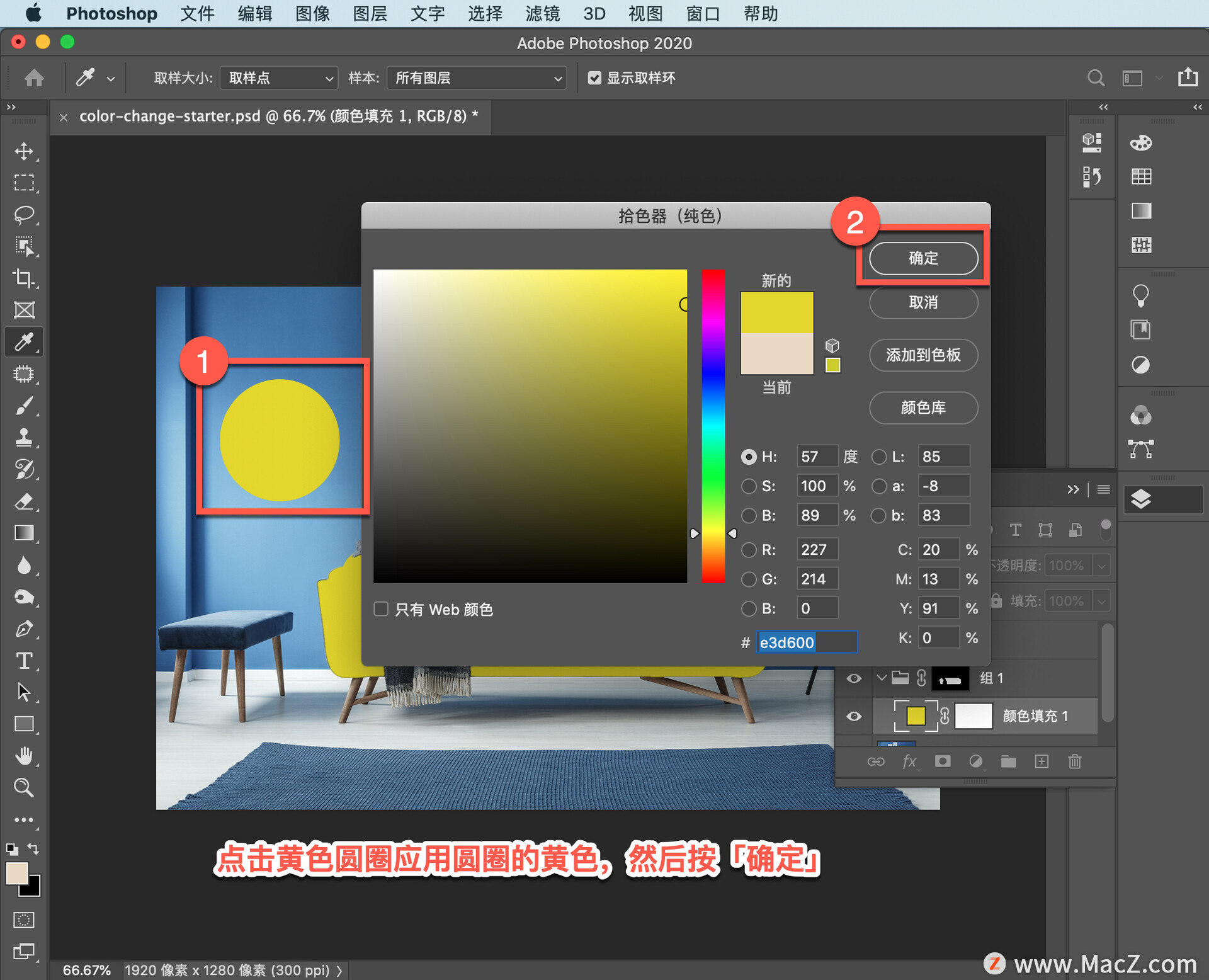
Task: Select the Frame tool
Action: coord(24,310)
